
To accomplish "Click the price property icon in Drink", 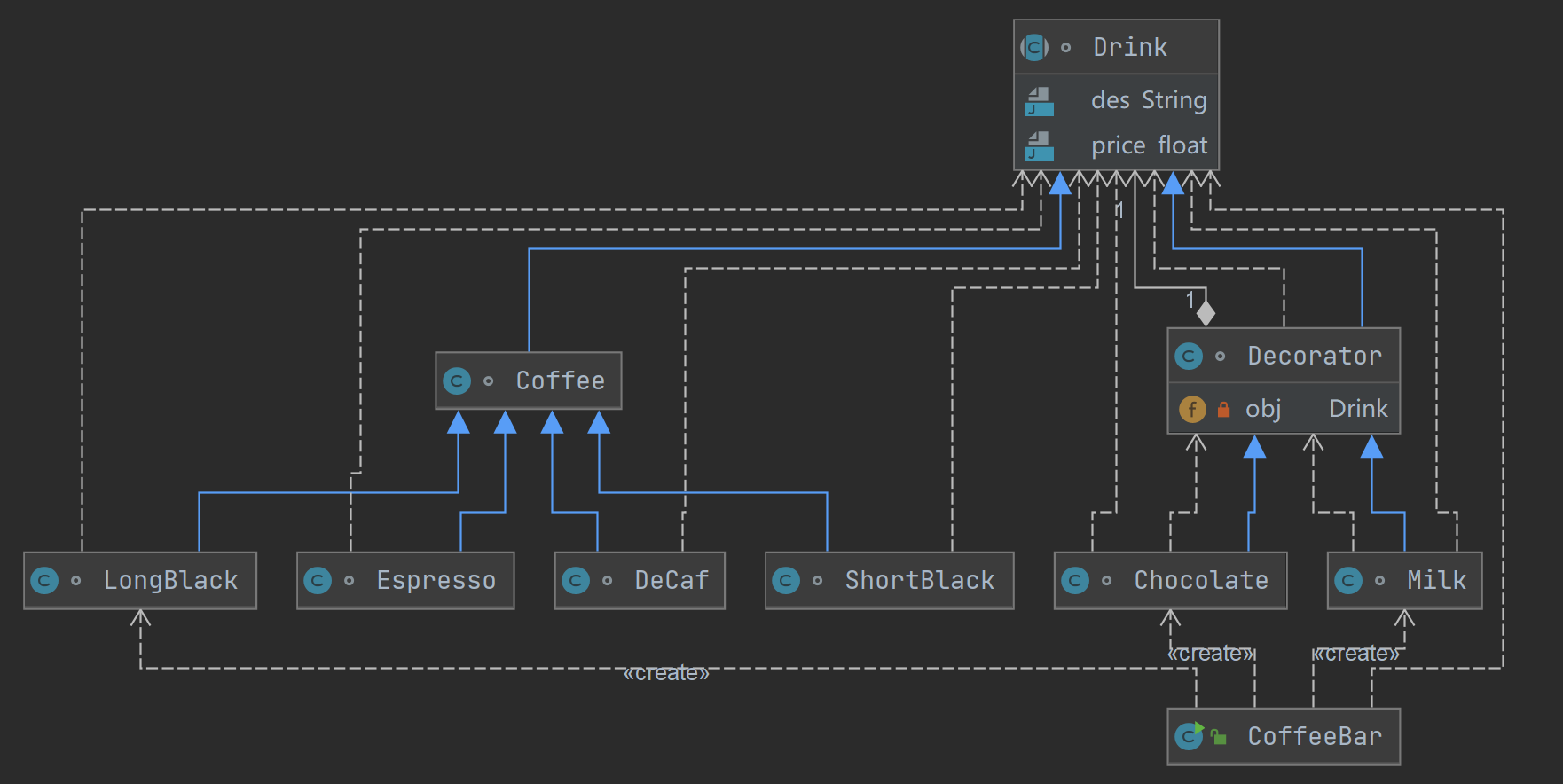I will (x=1039, y=145).
